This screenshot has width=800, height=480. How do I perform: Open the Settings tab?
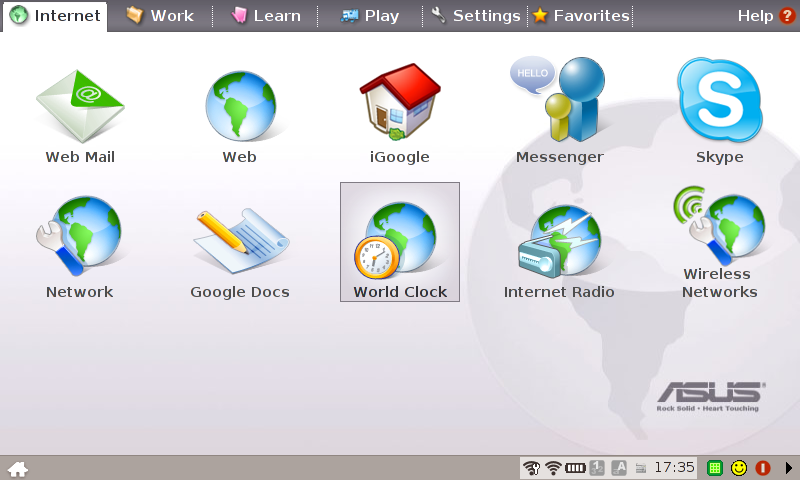(476, 16)
